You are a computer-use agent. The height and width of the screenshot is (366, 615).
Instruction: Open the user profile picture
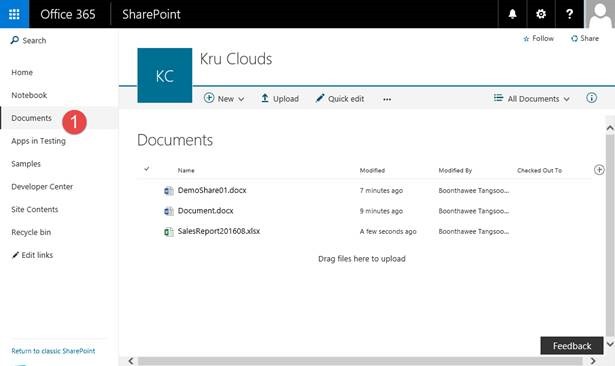coord(600,14)
